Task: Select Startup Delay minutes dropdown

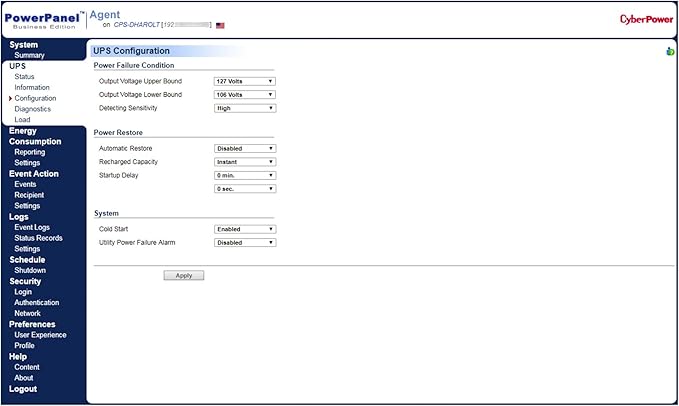Action: [245, 175]
